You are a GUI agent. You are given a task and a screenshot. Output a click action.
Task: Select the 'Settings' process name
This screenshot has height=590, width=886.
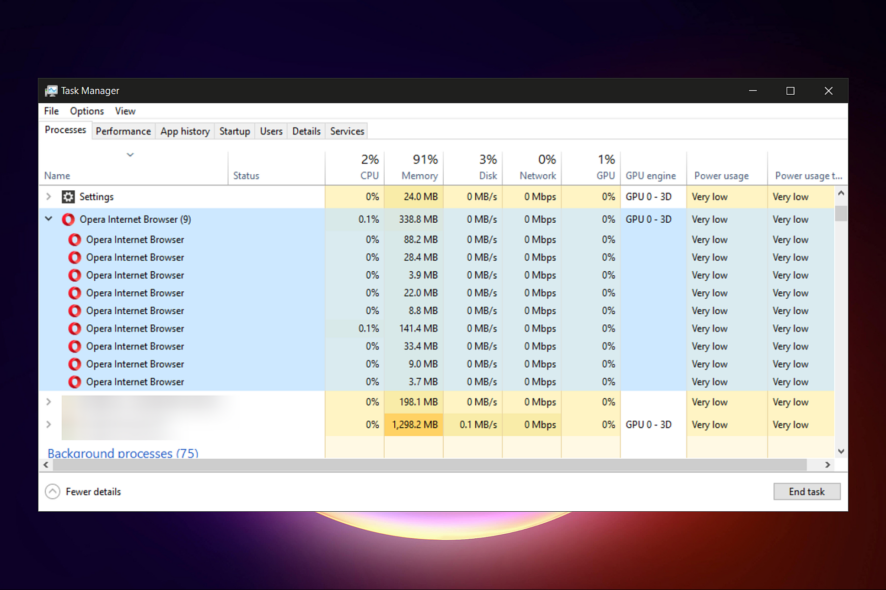pos(97,197)
